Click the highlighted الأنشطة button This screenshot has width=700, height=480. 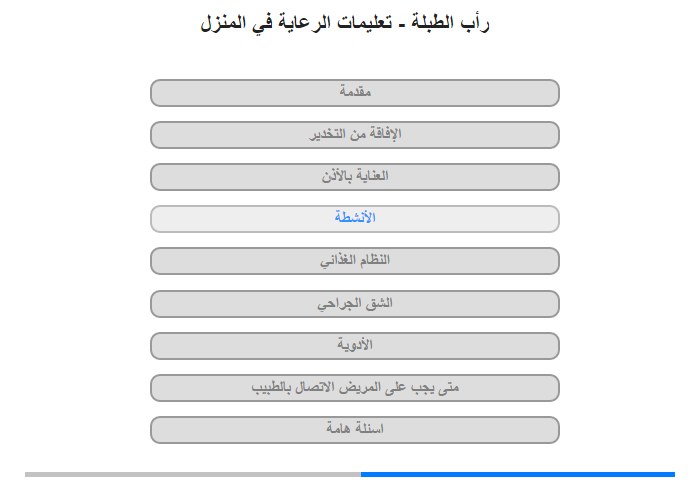(x=355, y=219)
